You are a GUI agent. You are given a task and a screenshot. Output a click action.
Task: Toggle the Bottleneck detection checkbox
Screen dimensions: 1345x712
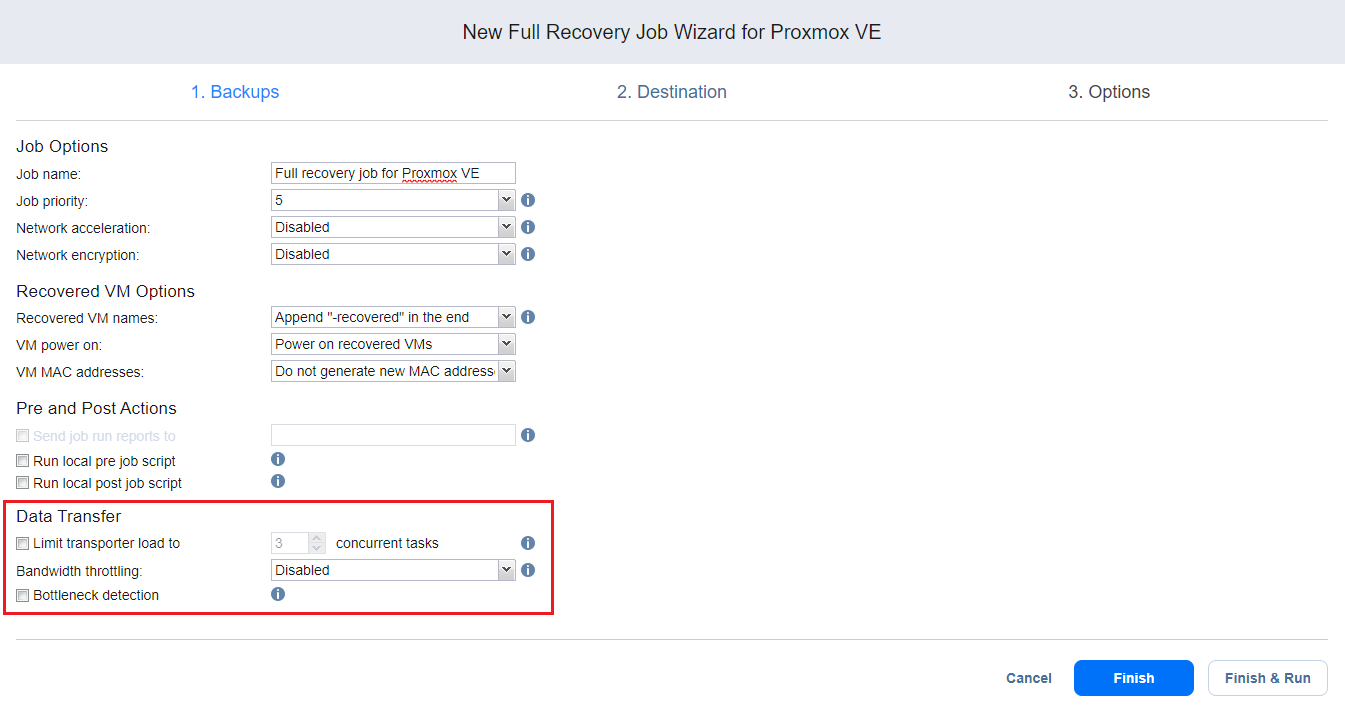click(x=23, y=595)
